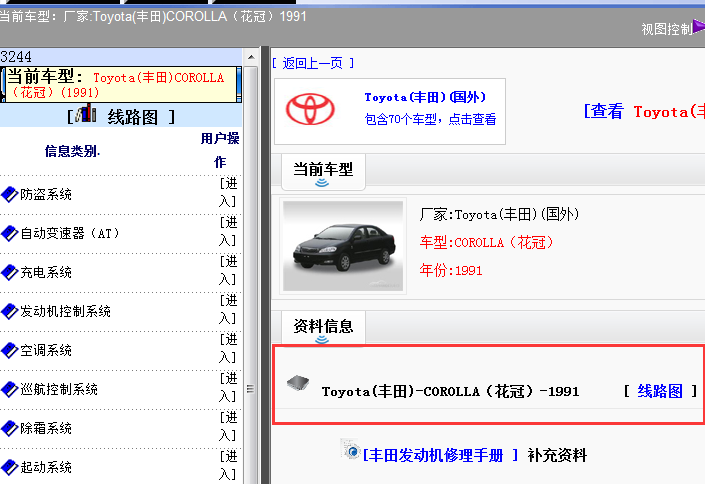
Task: Click the 巡航控制系统 row text
Action: point(59,389)
